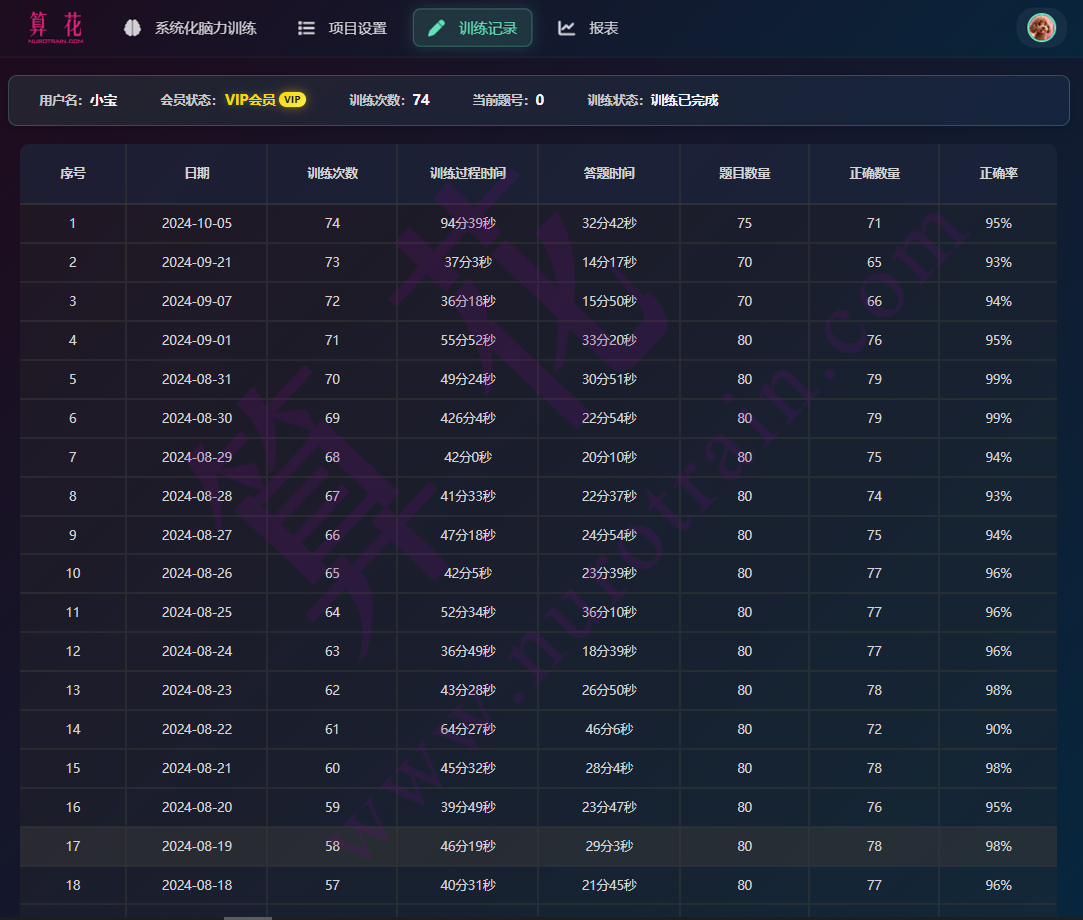Switch to the 训练记录 tab
1083x920 pixels.
(x=487, y=28)
